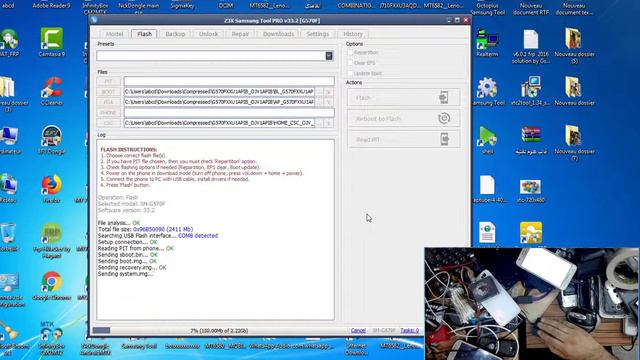The image size is (640, 360).
Task: Open Camtasia 9 desktop shortcut
Action: [x=51, y=42]
